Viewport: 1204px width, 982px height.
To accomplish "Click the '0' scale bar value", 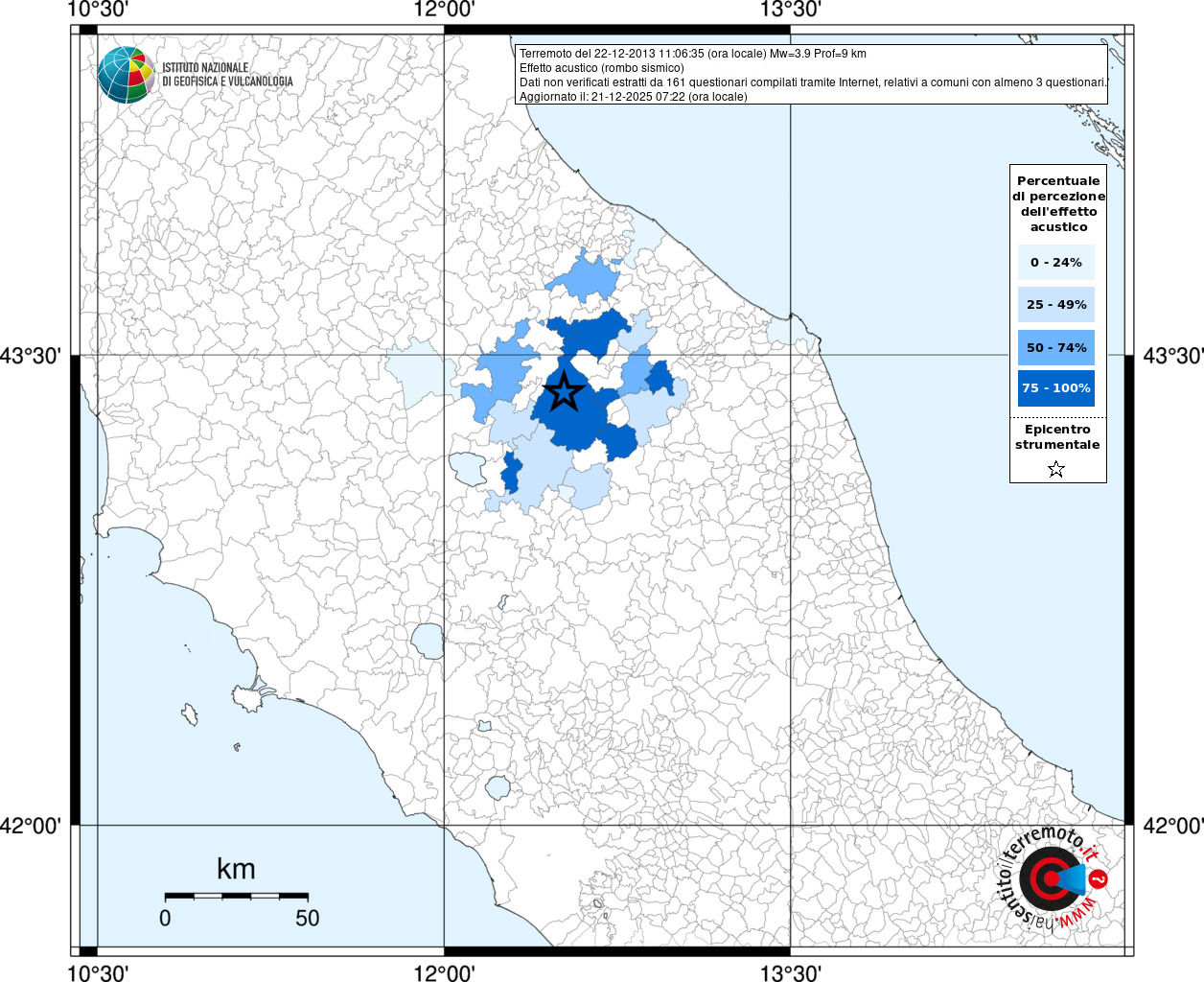I will tap(165, 918).
